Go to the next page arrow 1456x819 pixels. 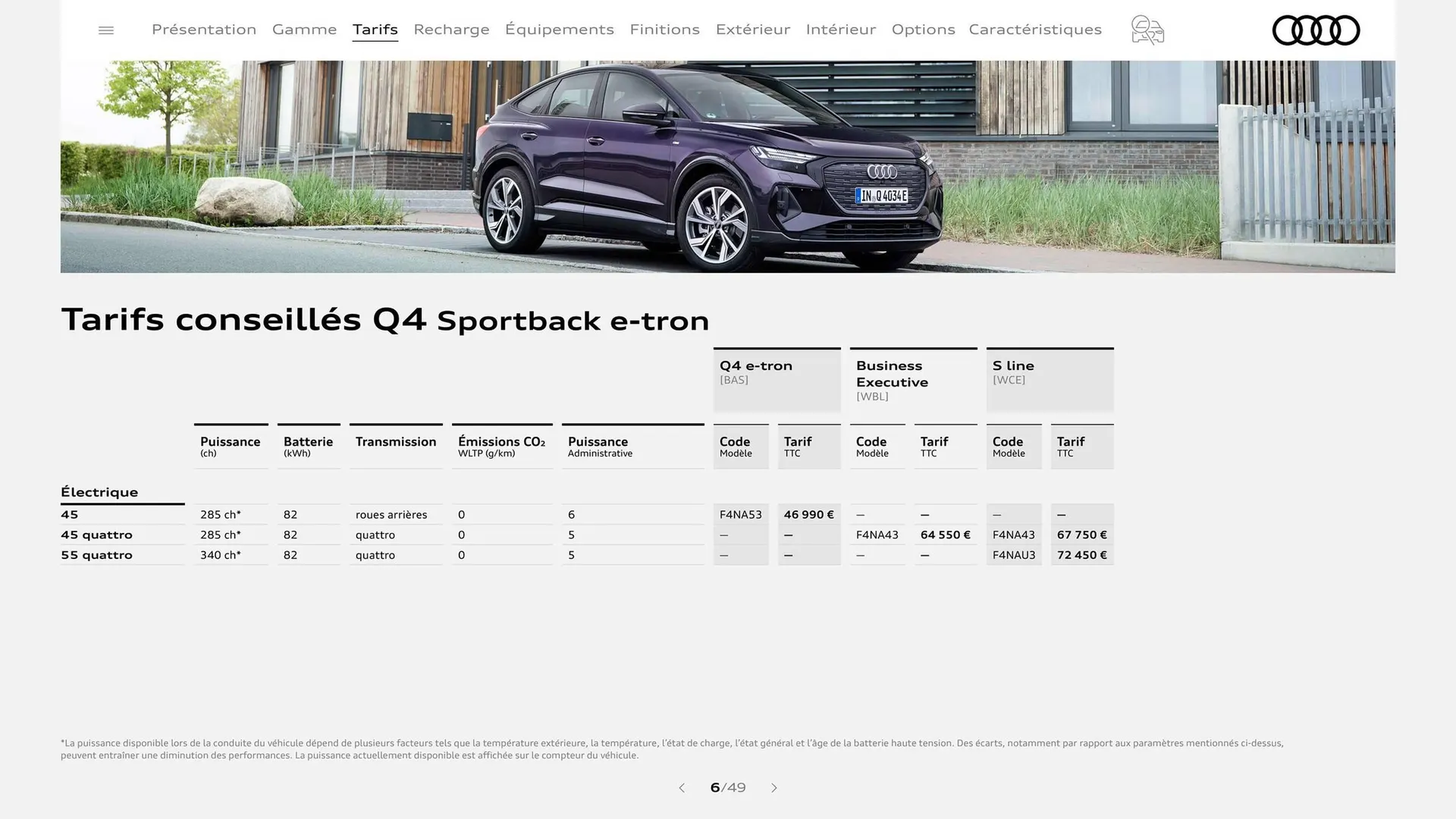point(773,788)
